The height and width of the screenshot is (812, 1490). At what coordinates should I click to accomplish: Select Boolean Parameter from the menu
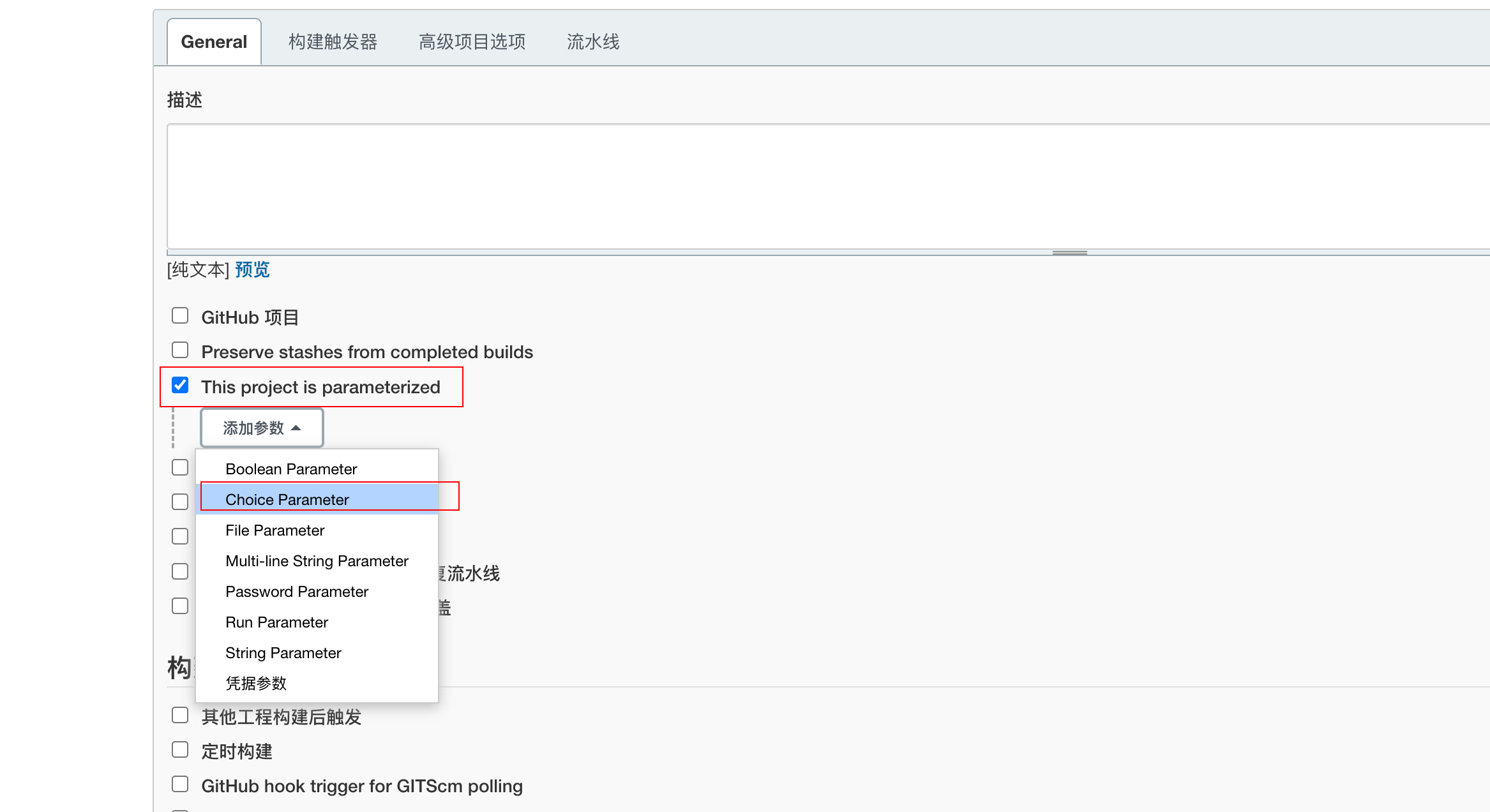point(291,469)
